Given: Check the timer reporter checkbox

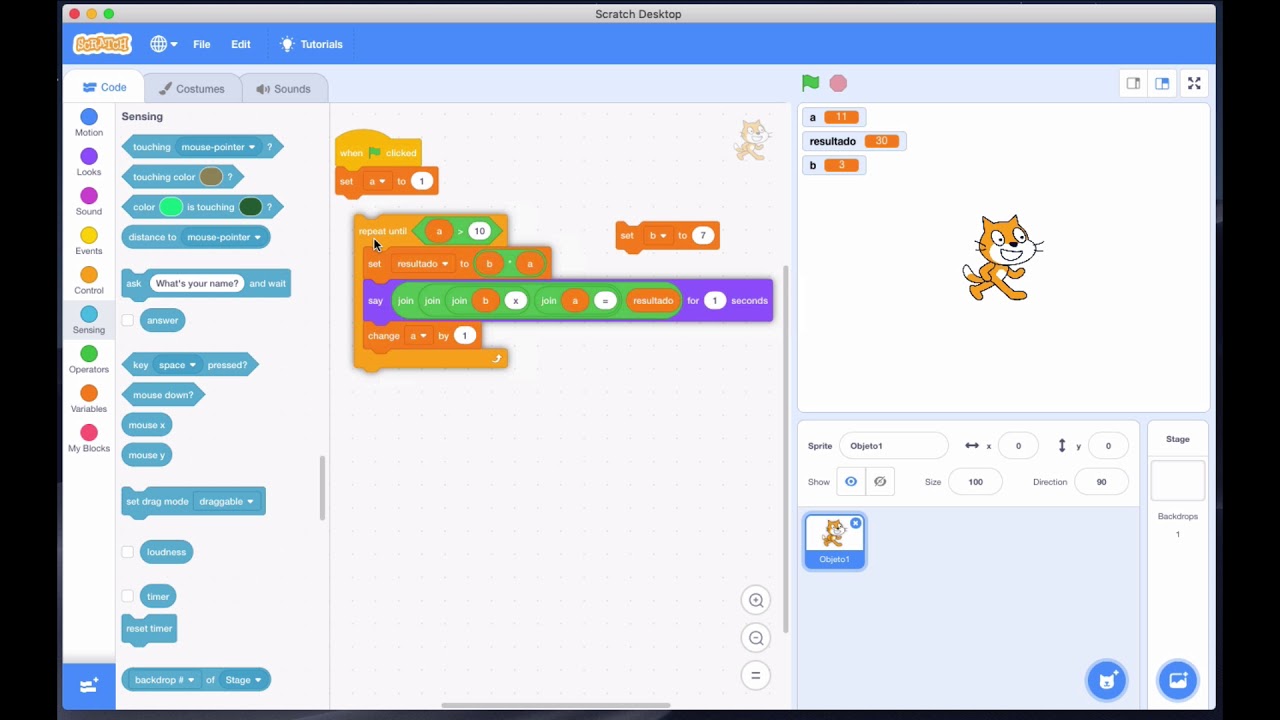Looking at the screenshot, I should [x=128, y=596].
